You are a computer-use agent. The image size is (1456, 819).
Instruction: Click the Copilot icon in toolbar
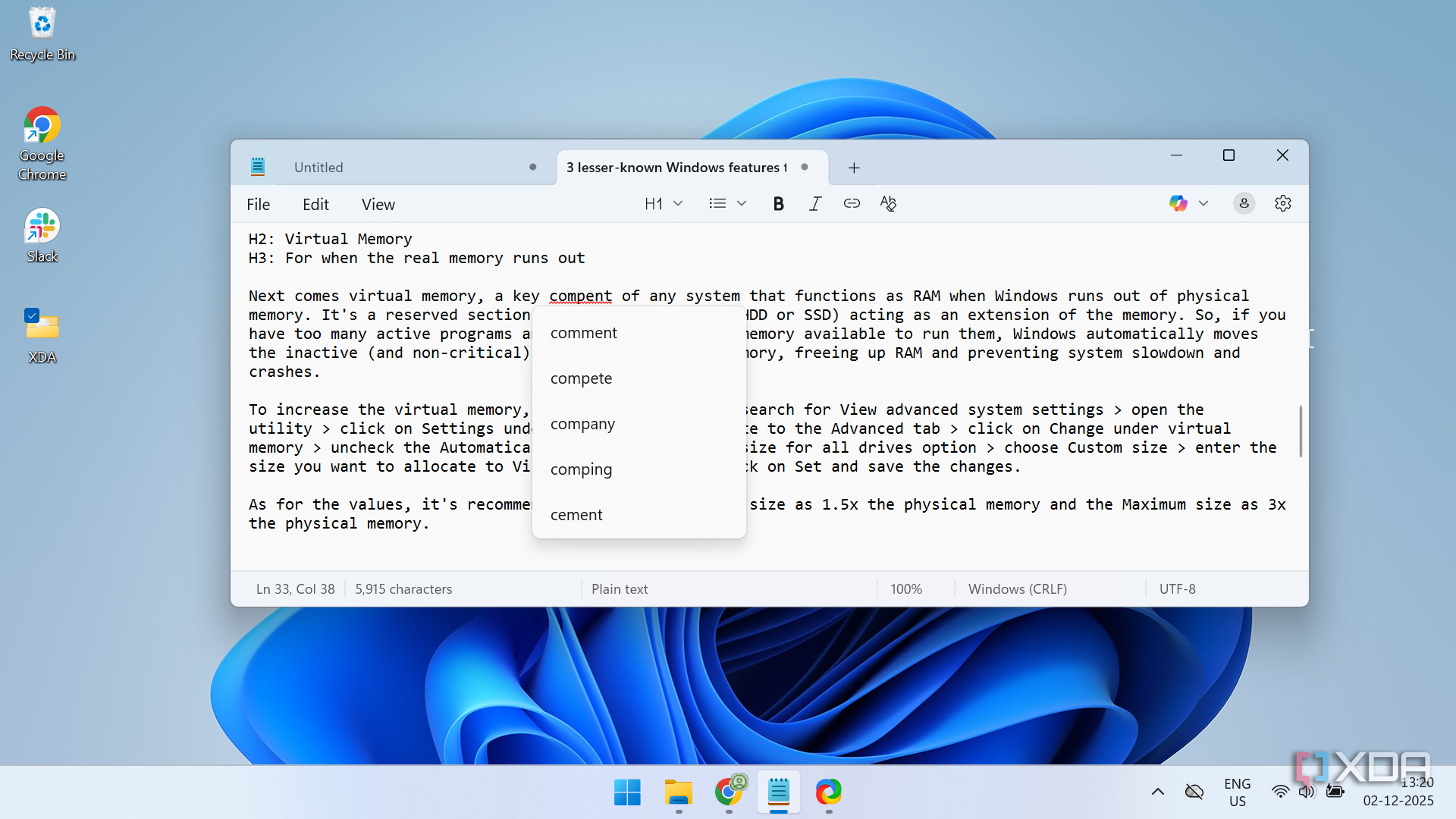[1178, 203]
